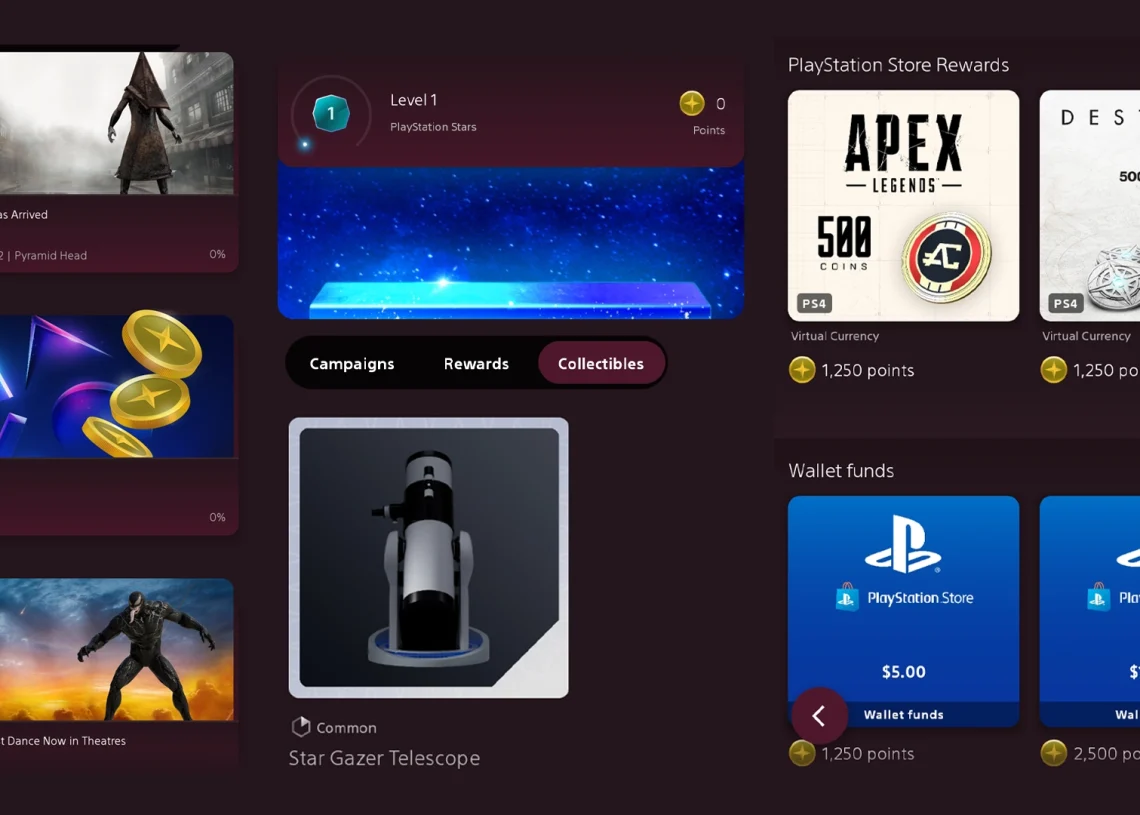Click the coin icon next to Apex 1,250 points
Viewport: 1140px width, 815px height.
(802, 370)
